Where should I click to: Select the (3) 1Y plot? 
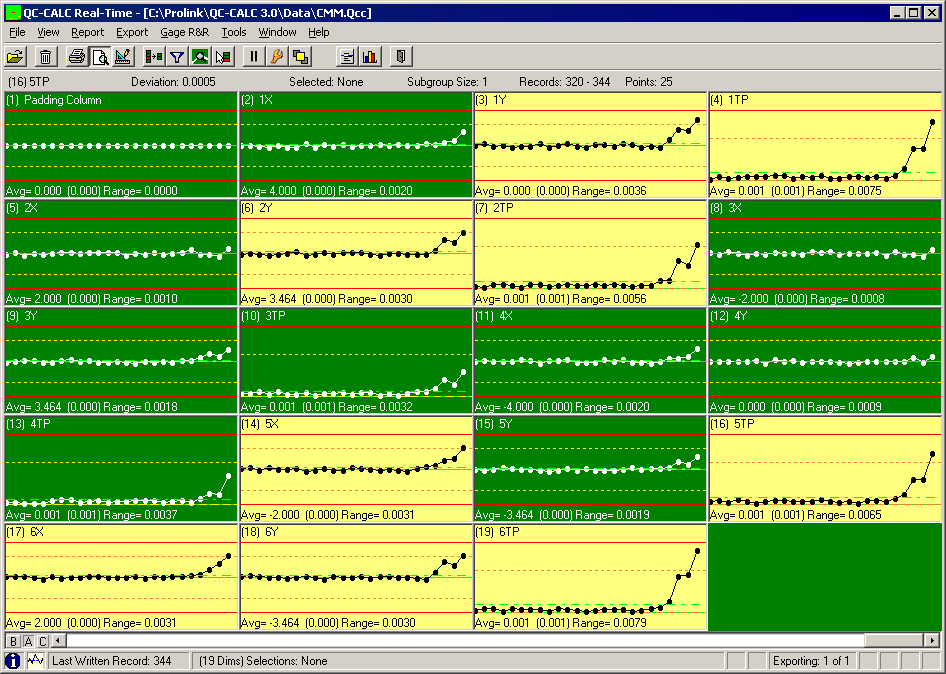point(590,145)
